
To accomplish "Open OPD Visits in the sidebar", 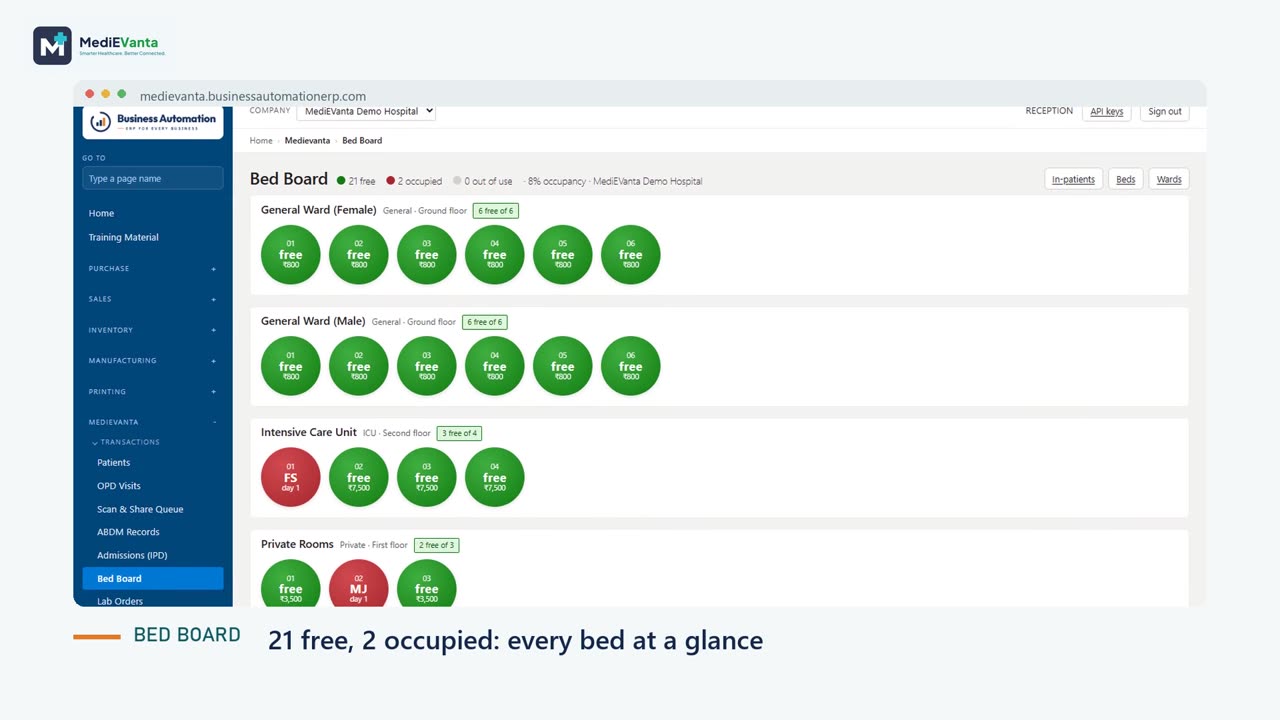I will (x=119, y=486).
